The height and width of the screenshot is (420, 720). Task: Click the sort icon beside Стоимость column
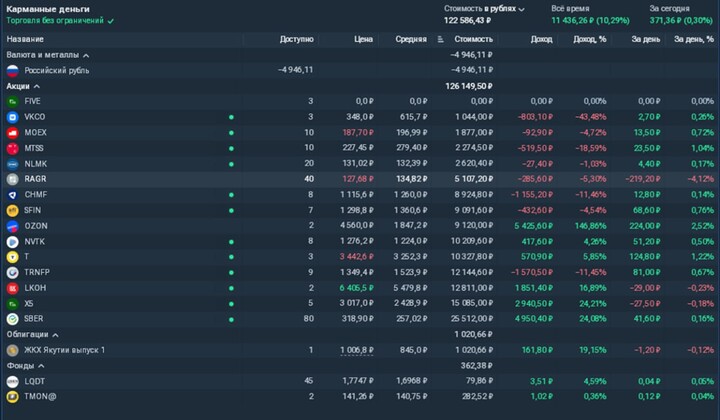point(440,39)
